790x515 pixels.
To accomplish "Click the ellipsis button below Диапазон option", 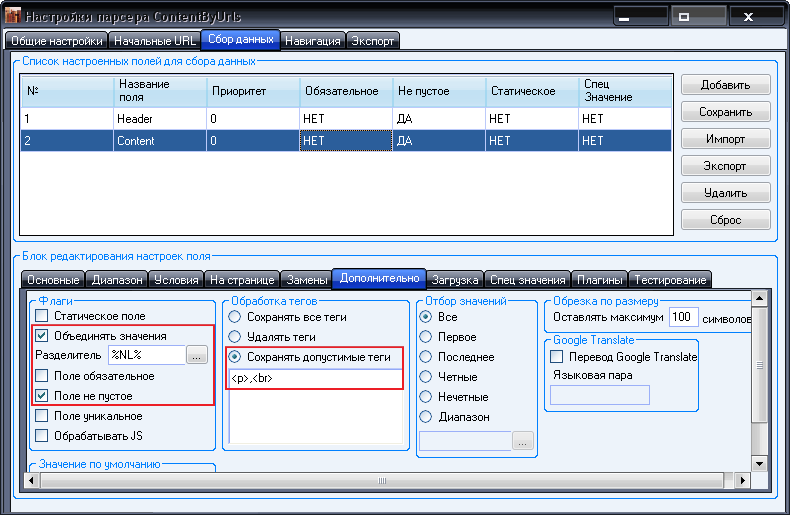I will coord(523,440).
